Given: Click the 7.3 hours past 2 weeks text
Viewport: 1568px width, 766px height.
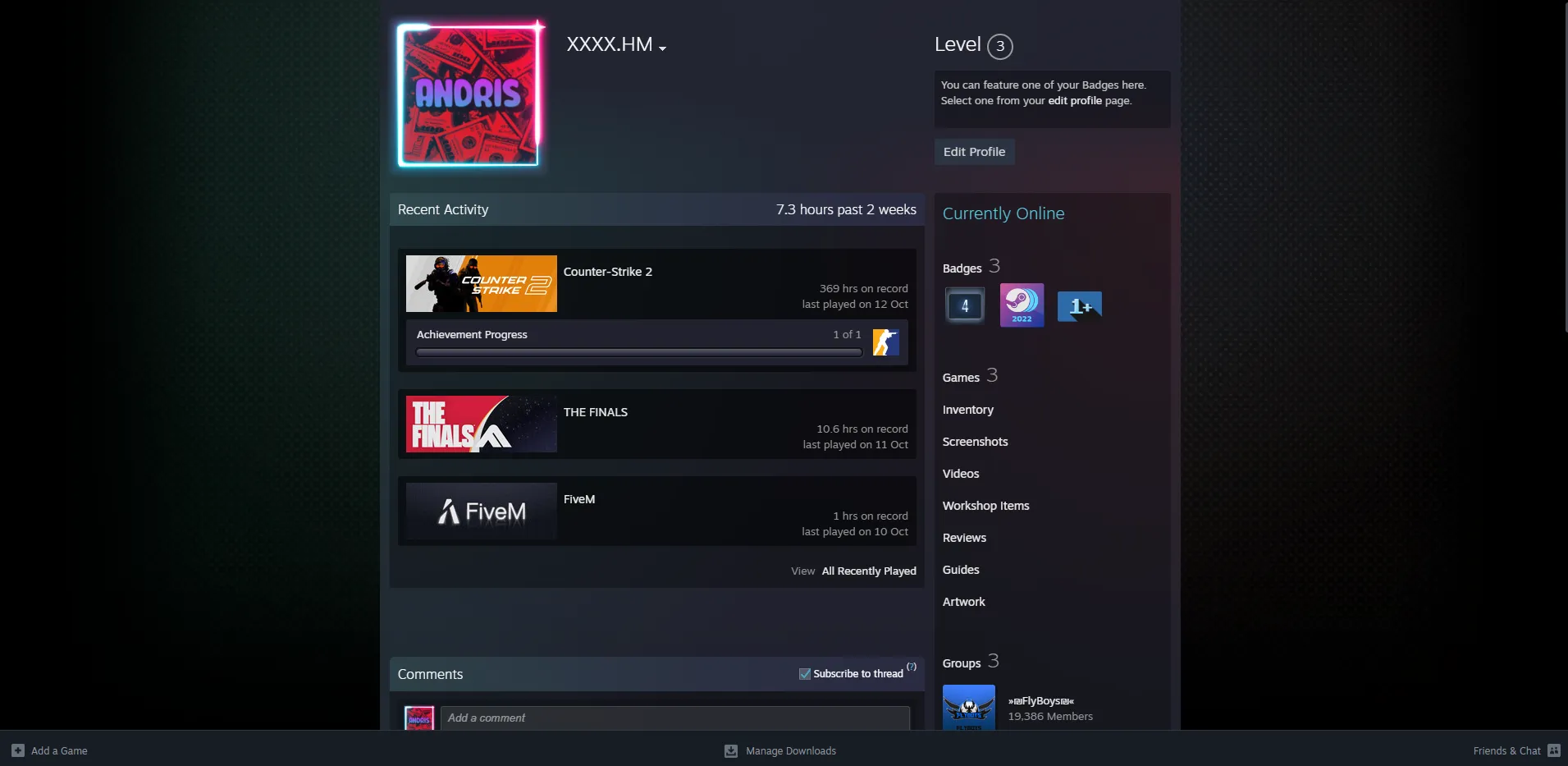Looking at the screenshot, I should coord(846,209).
